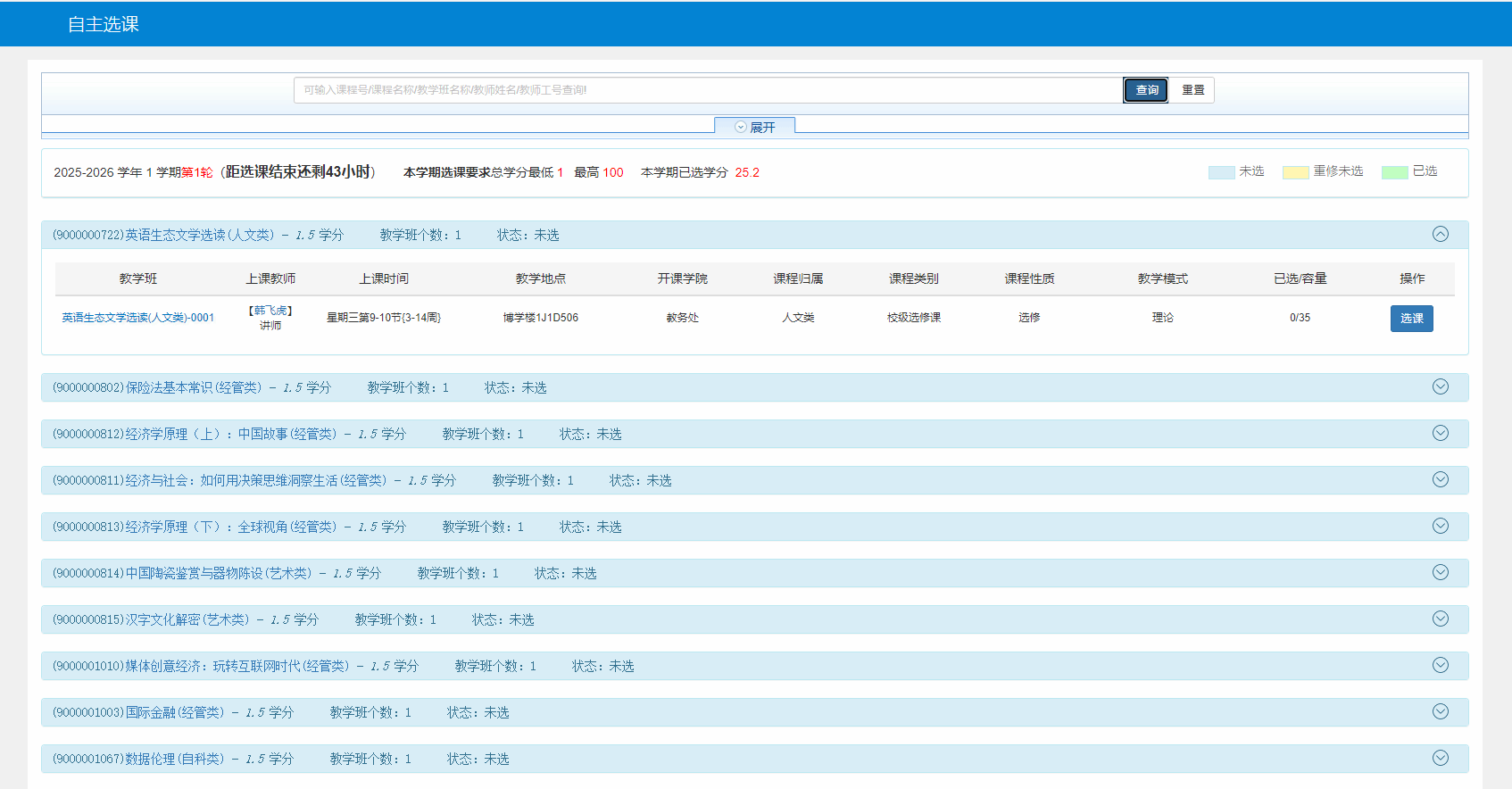Expand chevron for 经济学原理（下）全球视角

coord(1440,527)
